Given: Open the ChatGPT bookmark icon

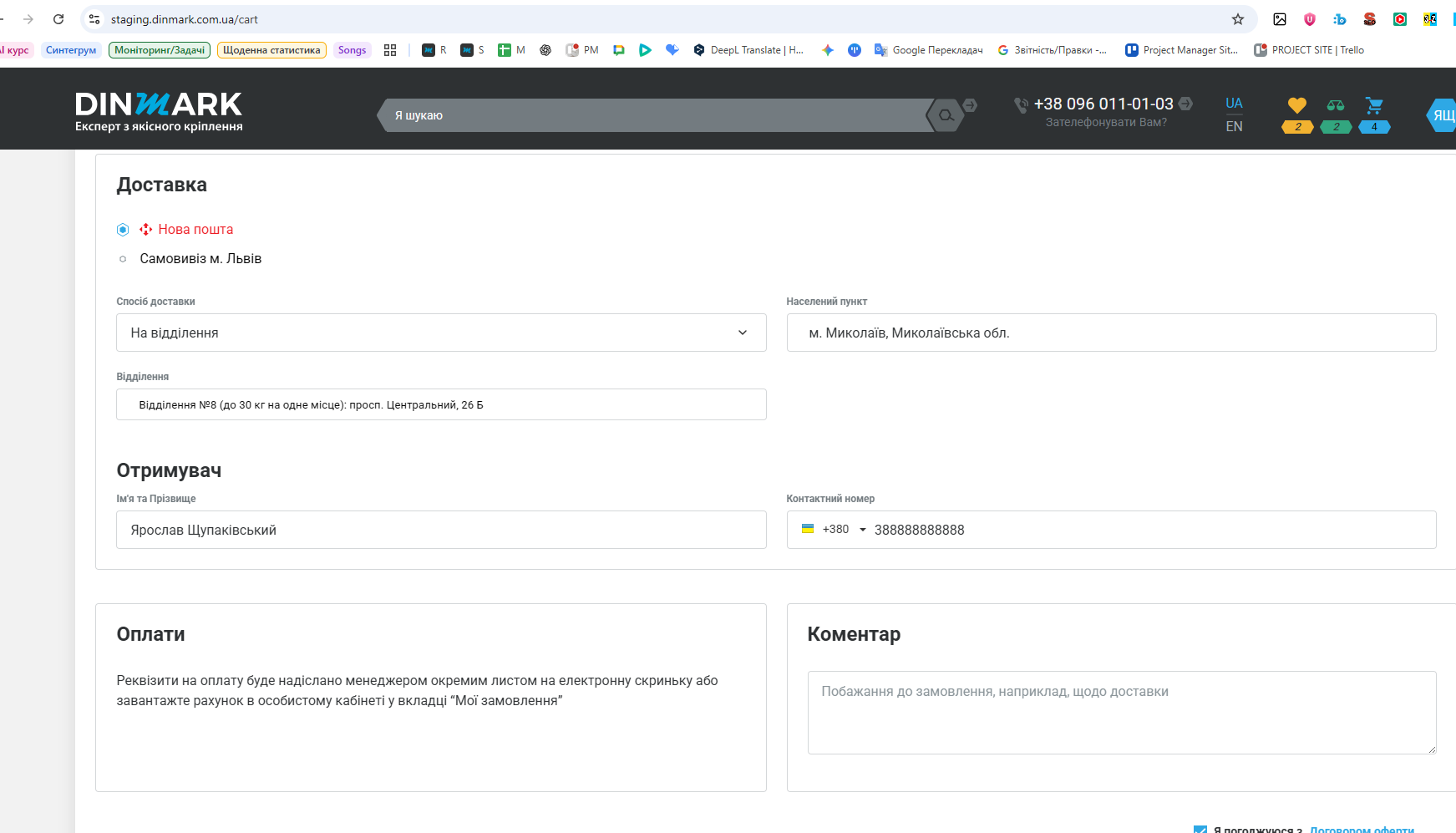Looking at the screenshot, I should click(x=545, y=50).
